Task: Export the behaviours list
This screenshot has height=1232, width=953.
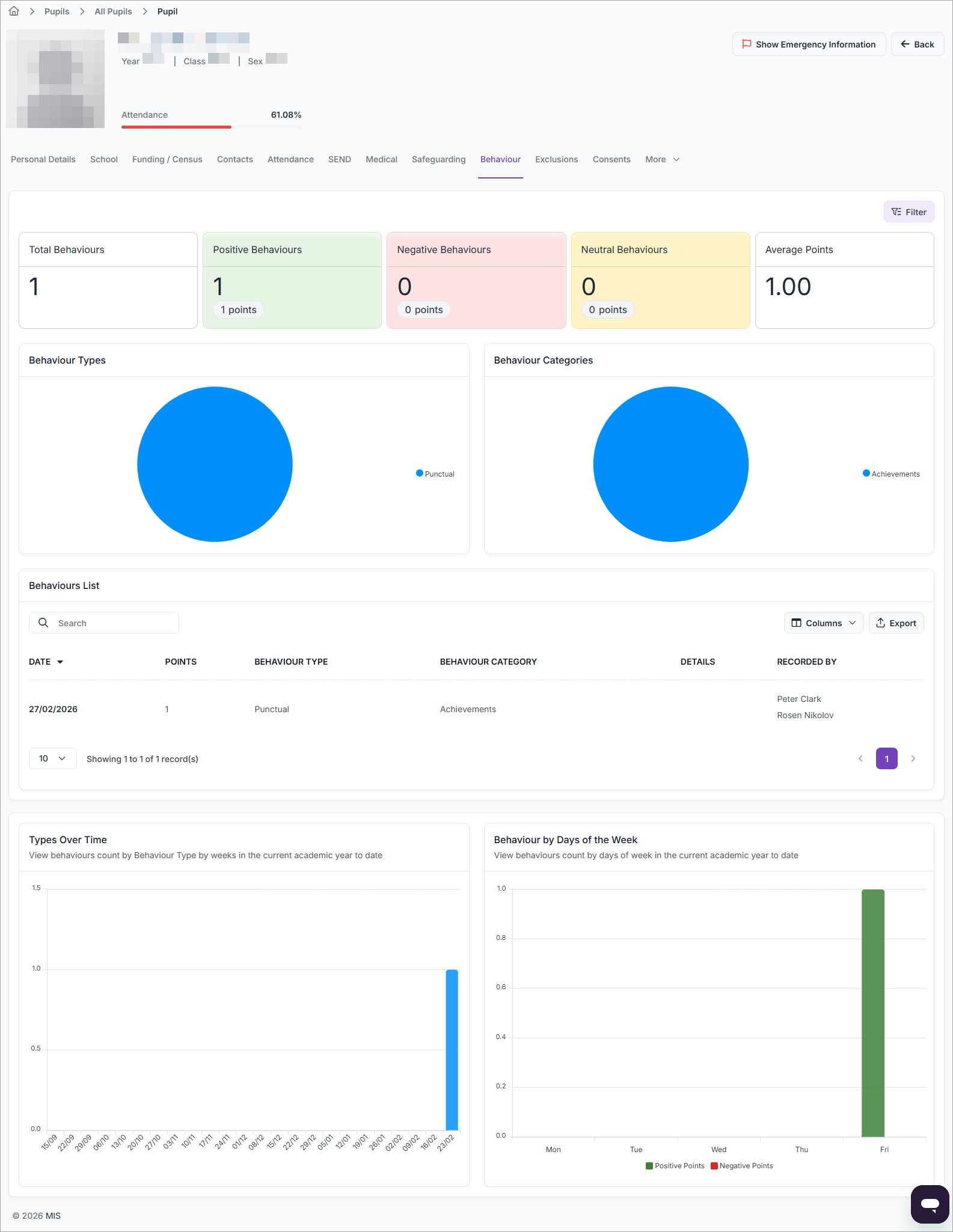Action: (x=896, y=623)
